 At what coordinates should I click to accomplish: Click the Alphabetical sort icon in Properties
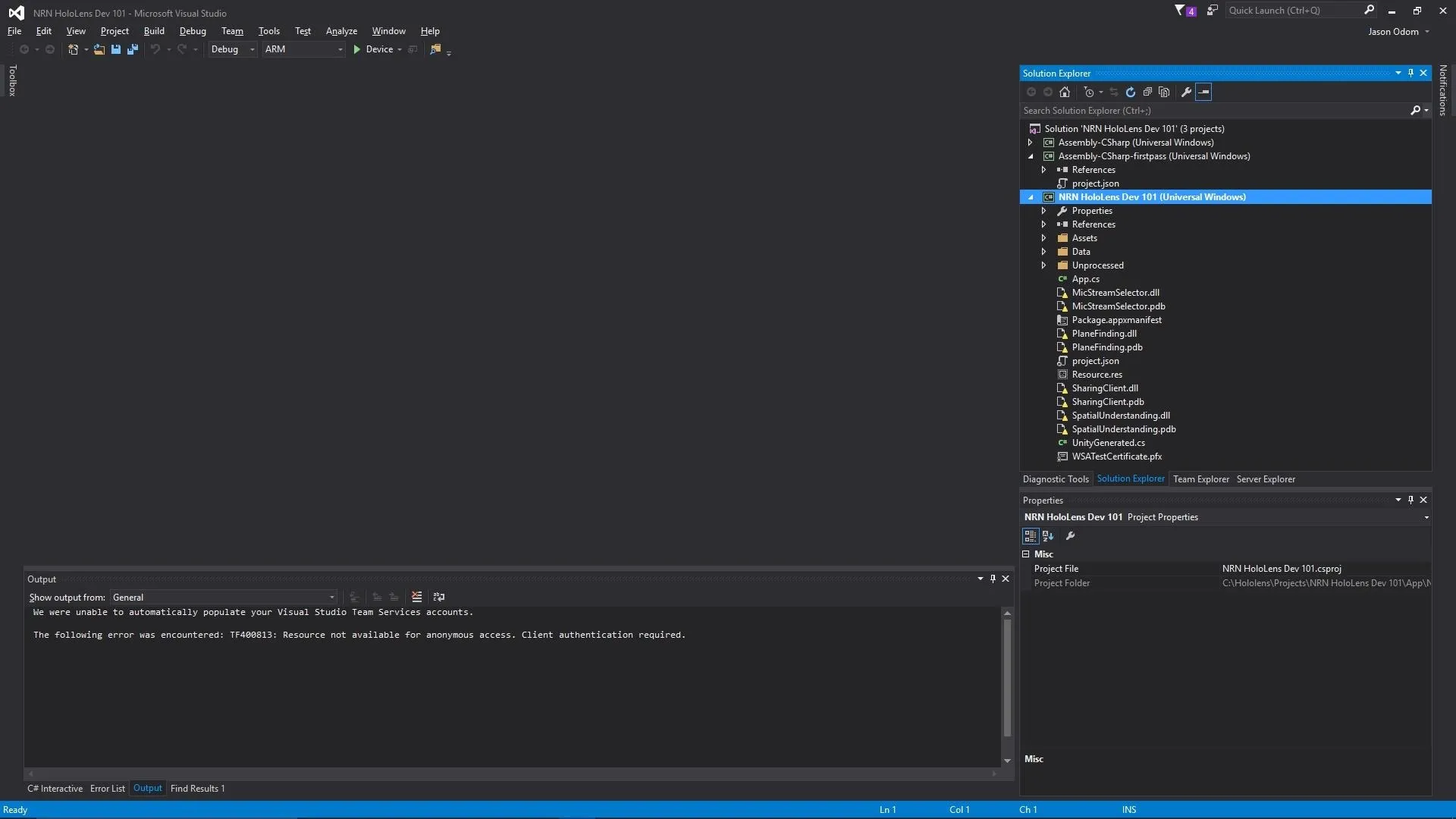(1048, 536)
